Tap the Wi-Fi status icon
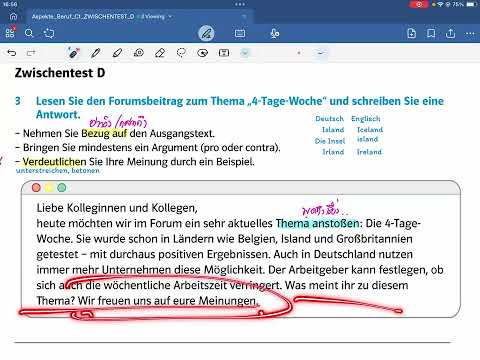Viewport: 480px width, 360px height. [x=440, y=5]
